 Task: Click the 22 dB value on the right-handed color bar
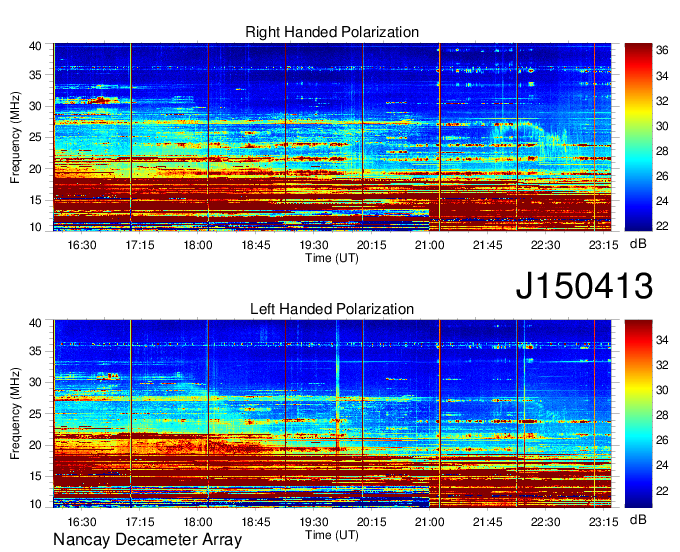[x=662, y=226]
